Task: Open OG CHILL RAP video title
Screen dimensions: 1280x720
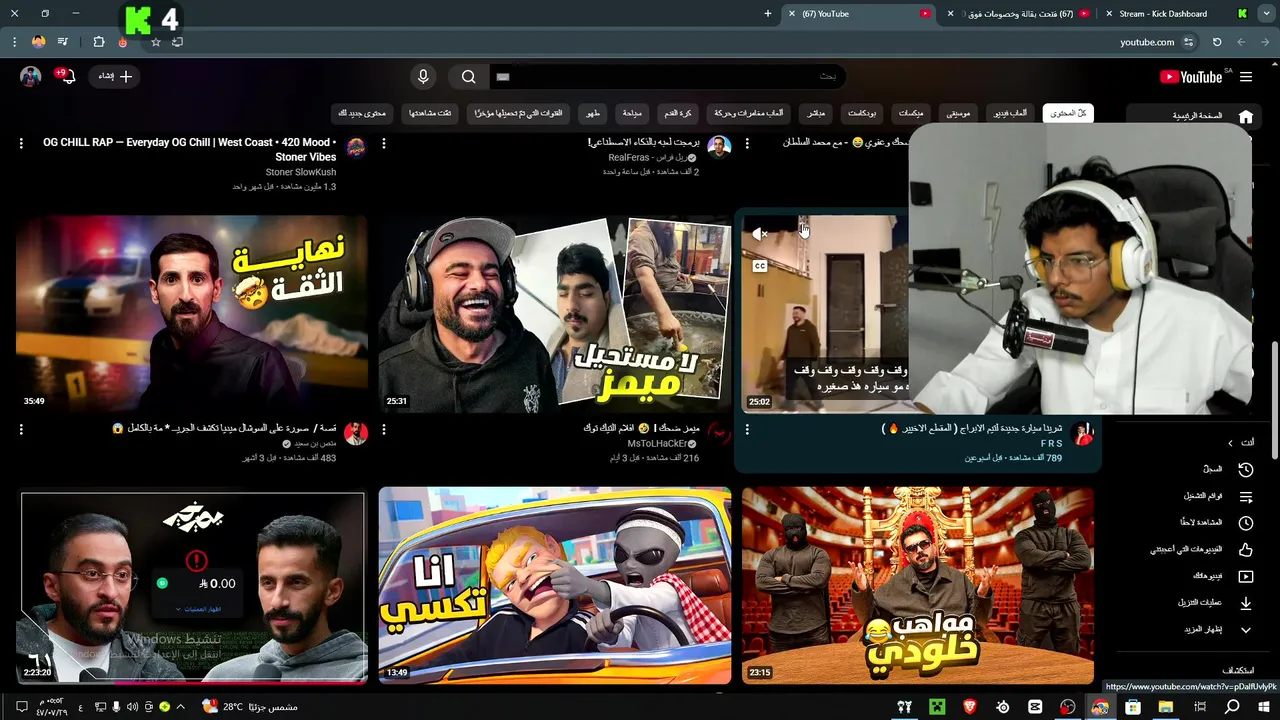Action: pyautogui.click(x=190, y=149)
